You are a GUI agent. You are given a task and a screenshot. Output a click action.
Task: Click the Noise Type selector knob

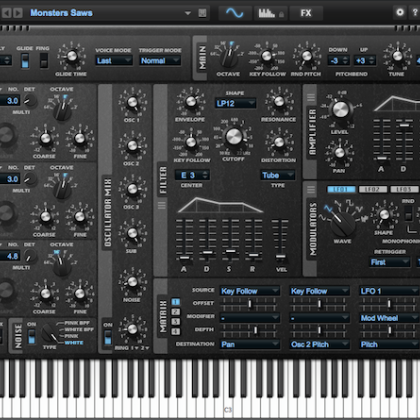(x=51, y=333)
